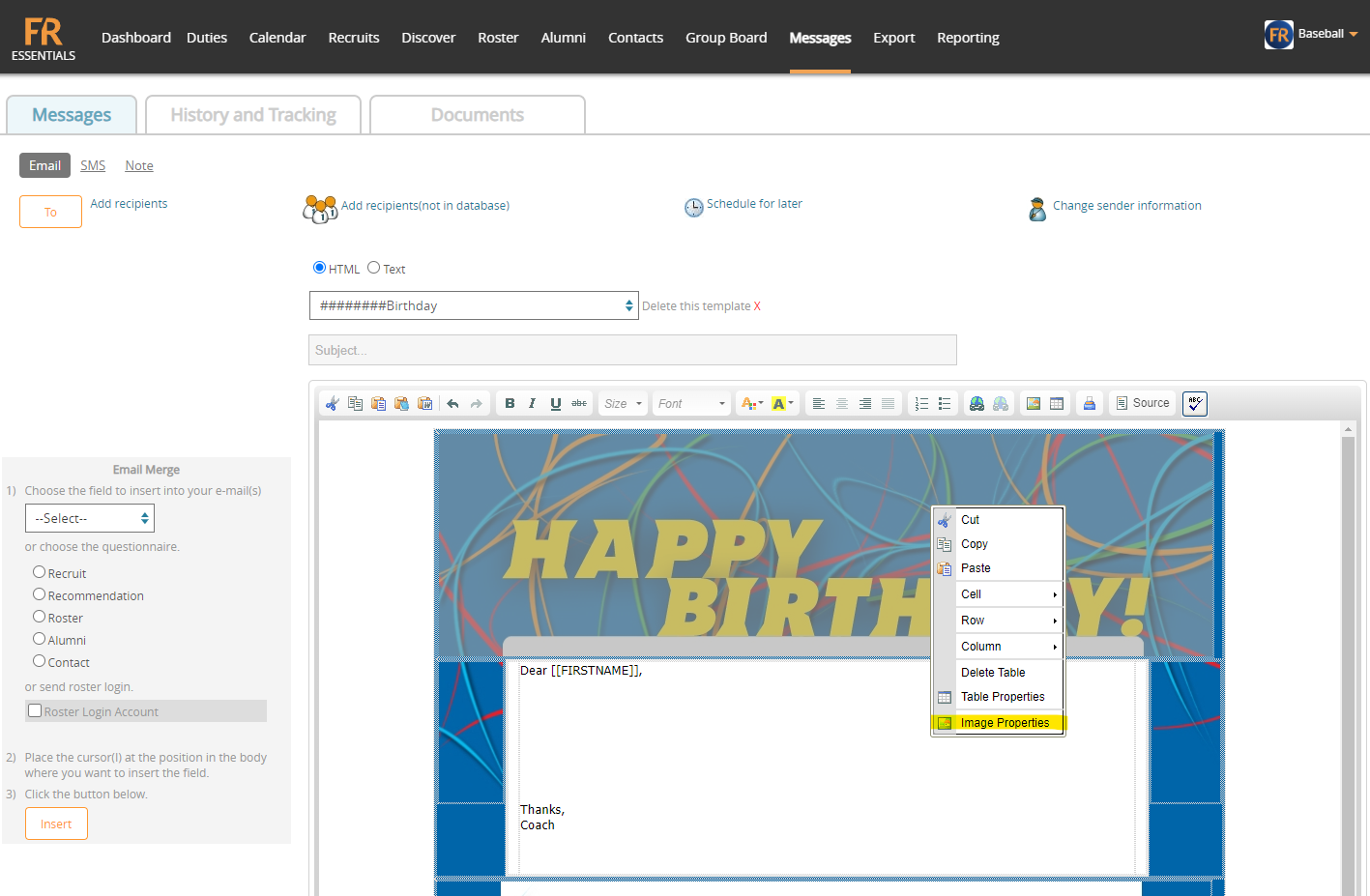Switch to History and Tracking tab
Image resolution: width=1370 pixels, height=896 pixels.
click(253, 115)
